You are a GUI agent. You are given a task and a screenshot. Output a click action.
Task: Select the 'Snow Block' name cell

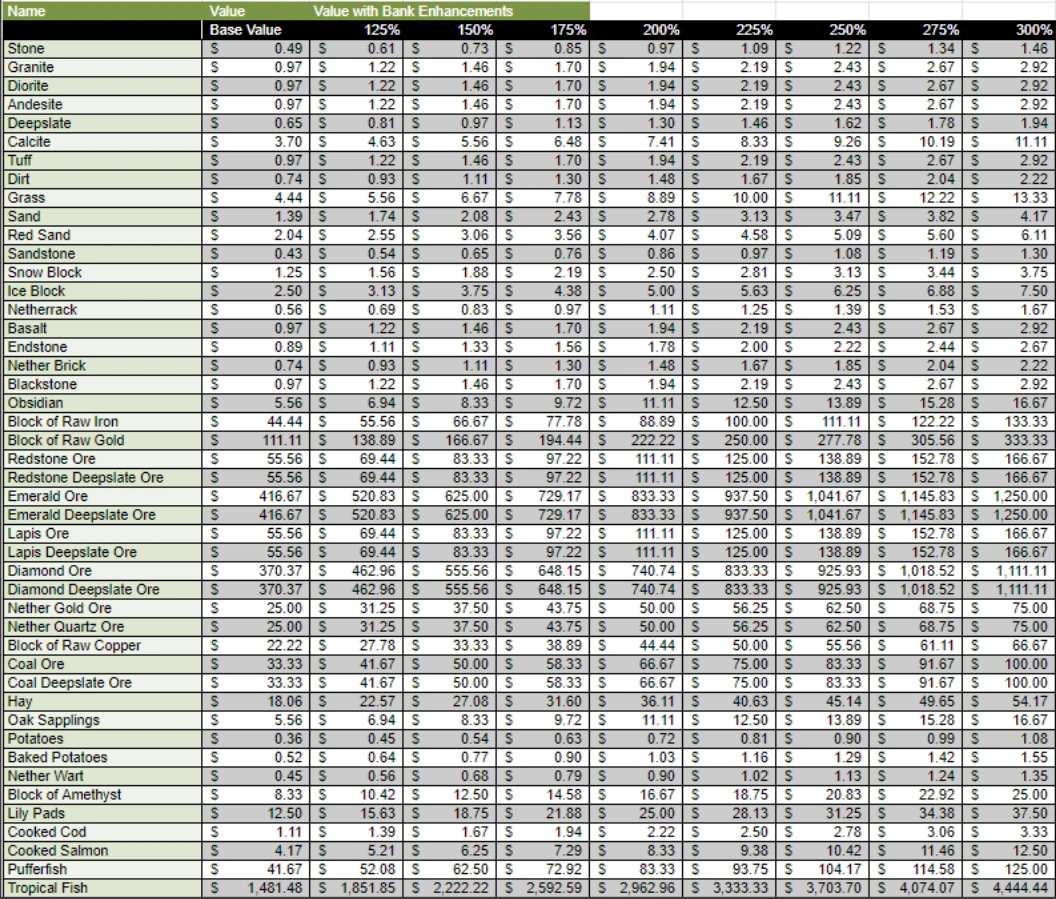coord(102,272)
